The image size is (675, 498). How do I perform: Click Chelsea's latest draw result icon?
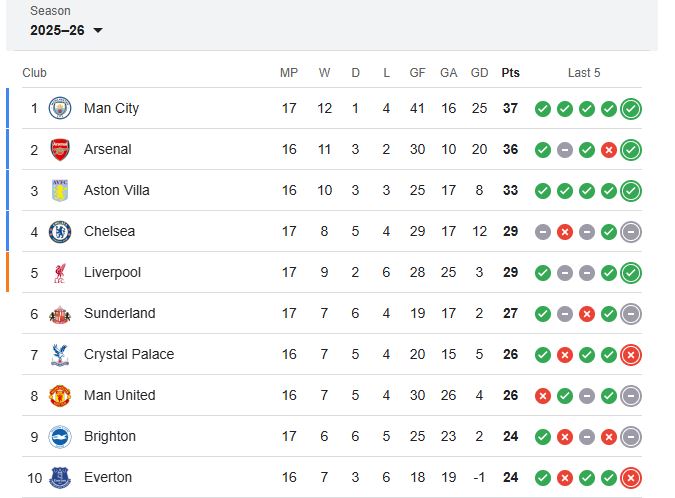[630, 232]
